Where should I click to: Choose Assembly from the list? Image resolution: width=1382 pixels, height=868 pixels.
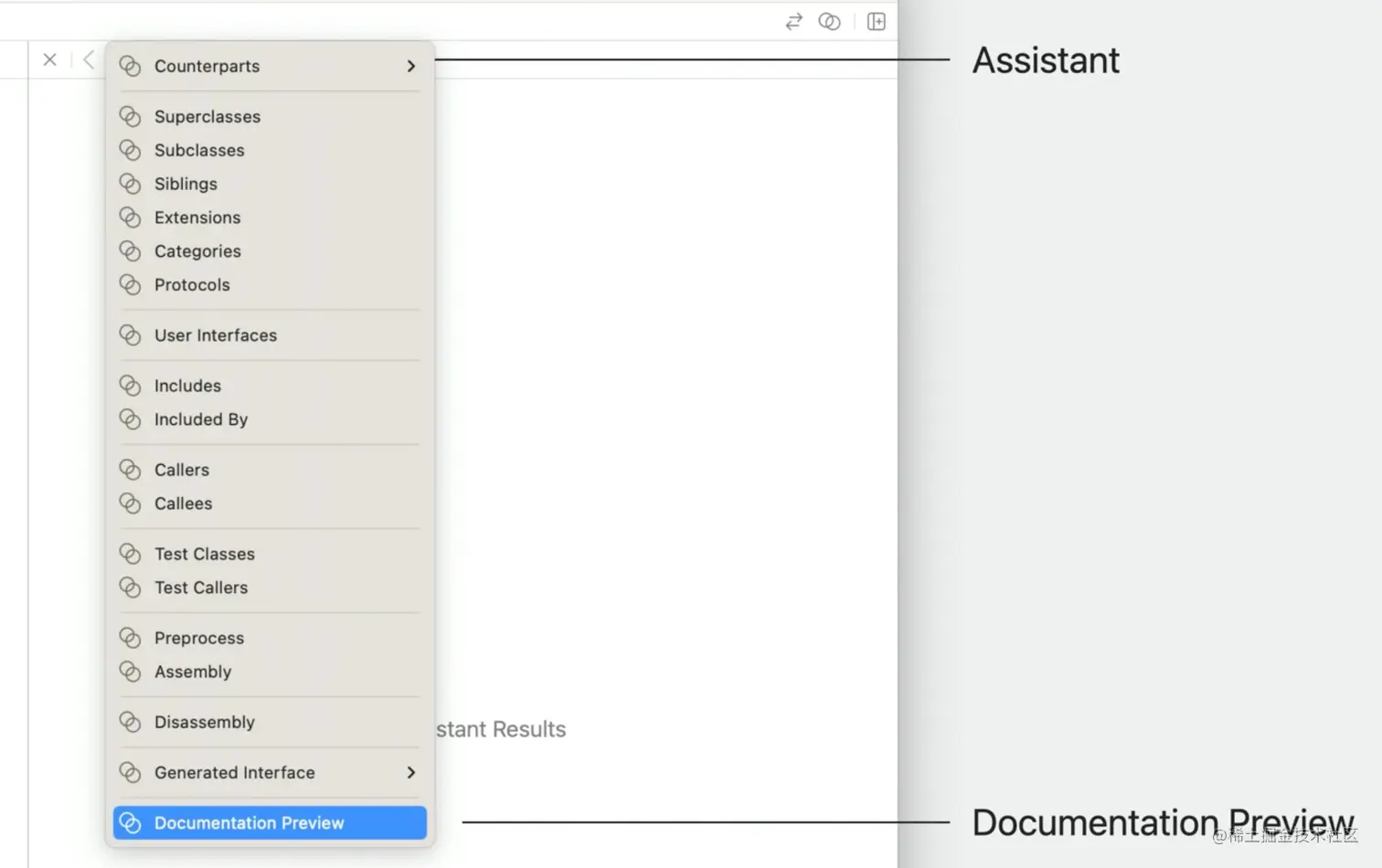point(193,672)
